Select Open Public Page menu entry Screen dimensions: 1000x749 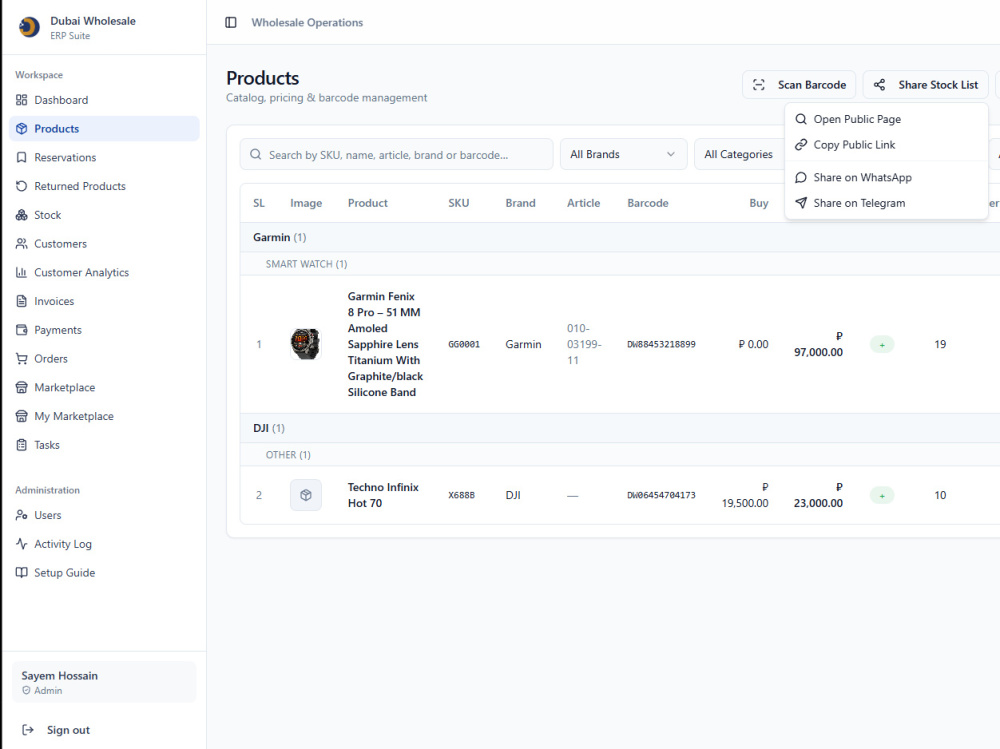886,119
